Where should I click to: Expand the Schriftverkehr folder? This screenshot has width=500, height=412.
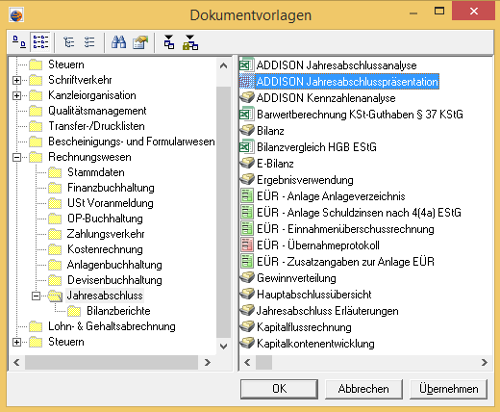(x=16, y=80)
